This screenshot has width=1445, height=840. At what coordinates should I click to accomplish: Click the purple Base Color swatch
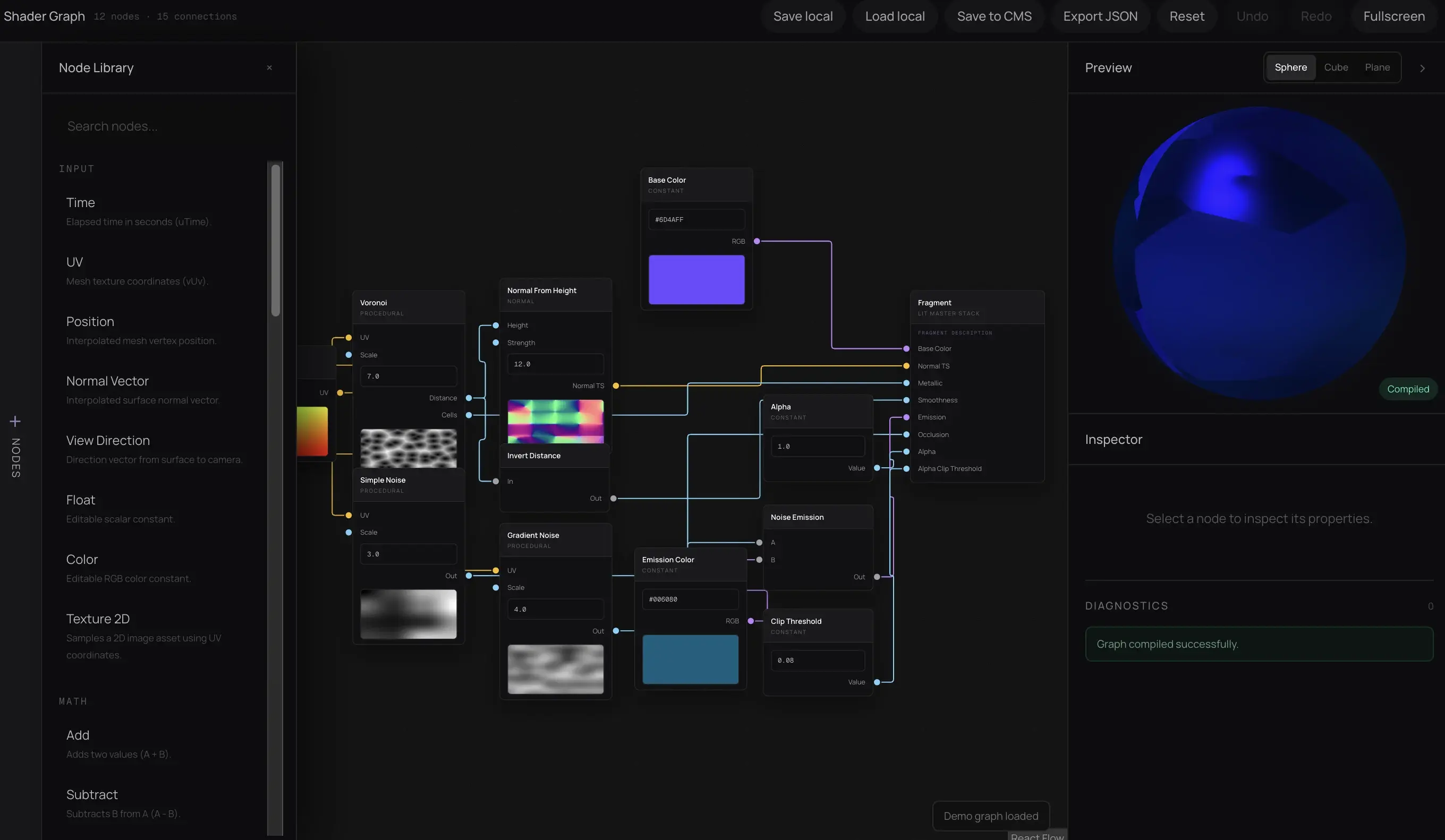coord(696,280)
